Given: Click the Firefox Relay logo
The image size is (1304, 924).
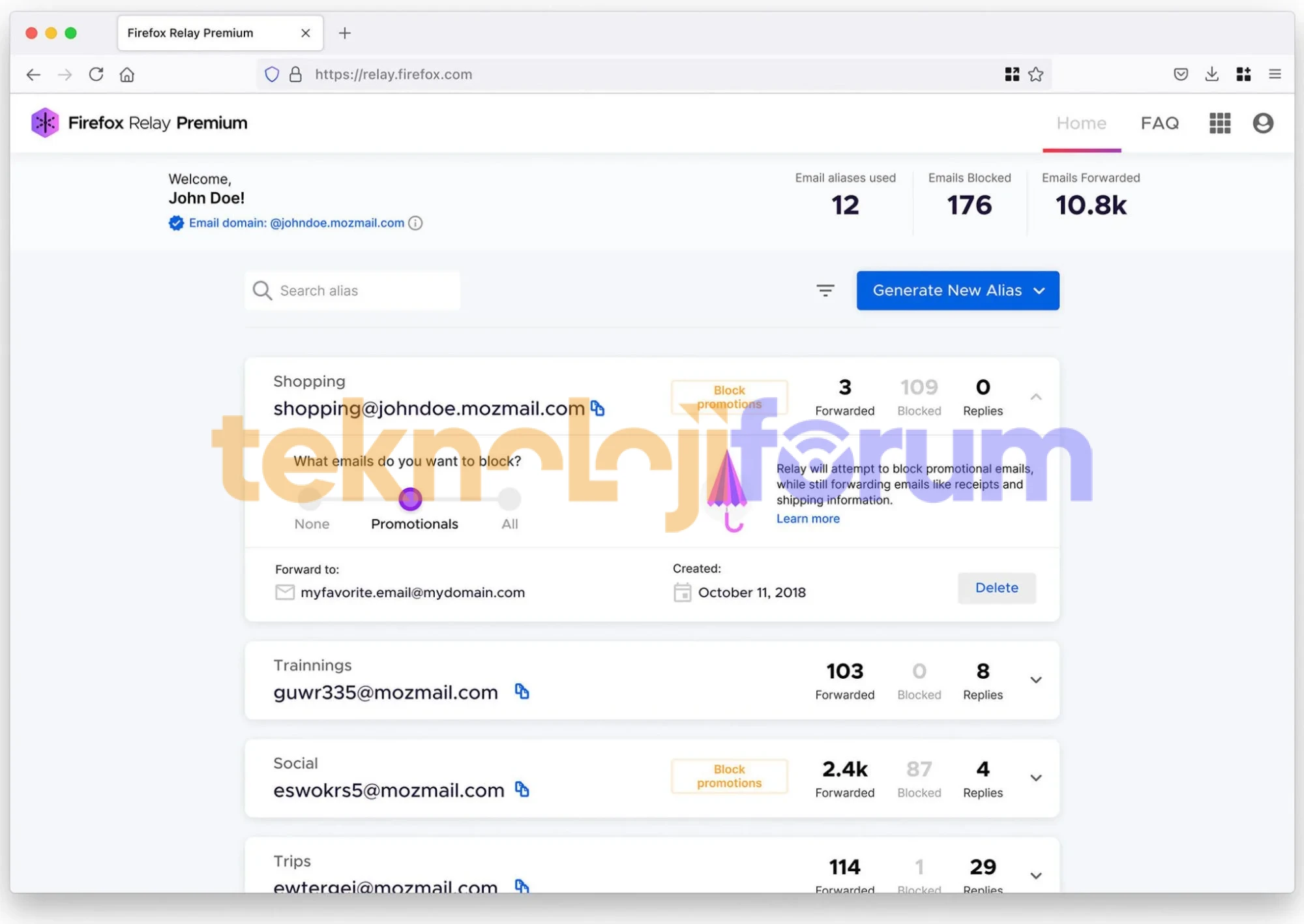Looking at the screenshot, I should tap(44, 123).
